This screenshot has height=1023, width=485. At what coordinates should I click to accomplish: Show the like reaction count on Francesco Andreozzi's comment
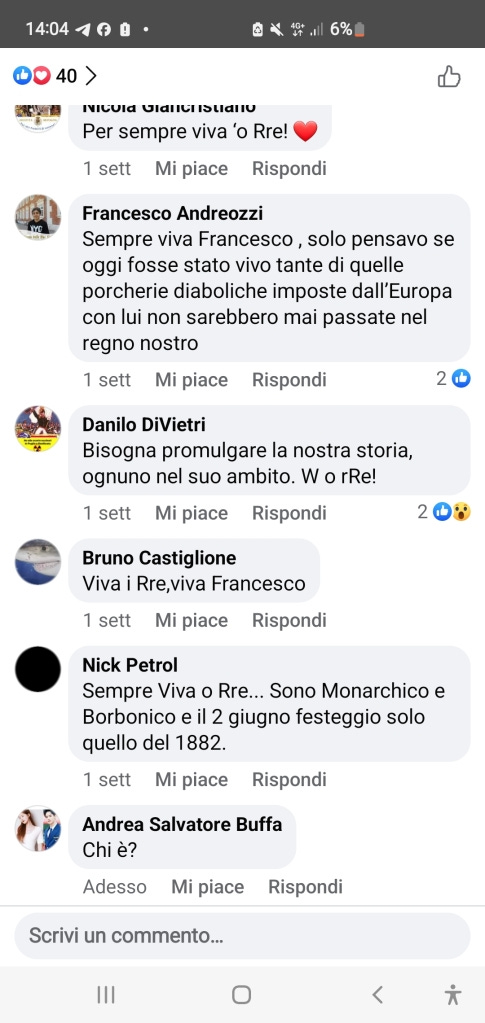click(454, 378)
